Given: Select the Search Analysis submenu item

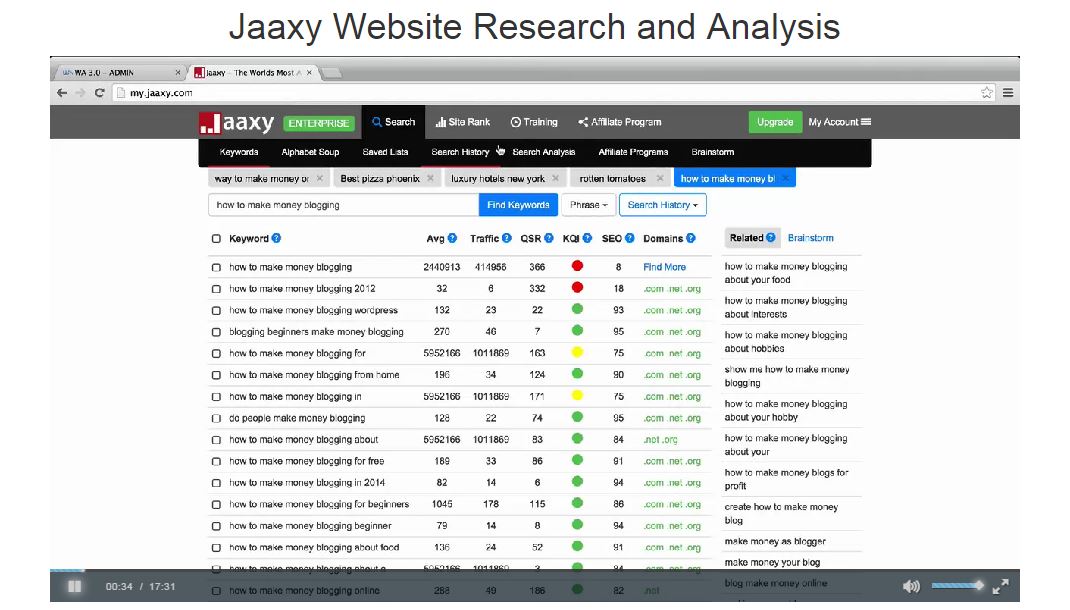Looking at the screenshot, I should (544, 152).
